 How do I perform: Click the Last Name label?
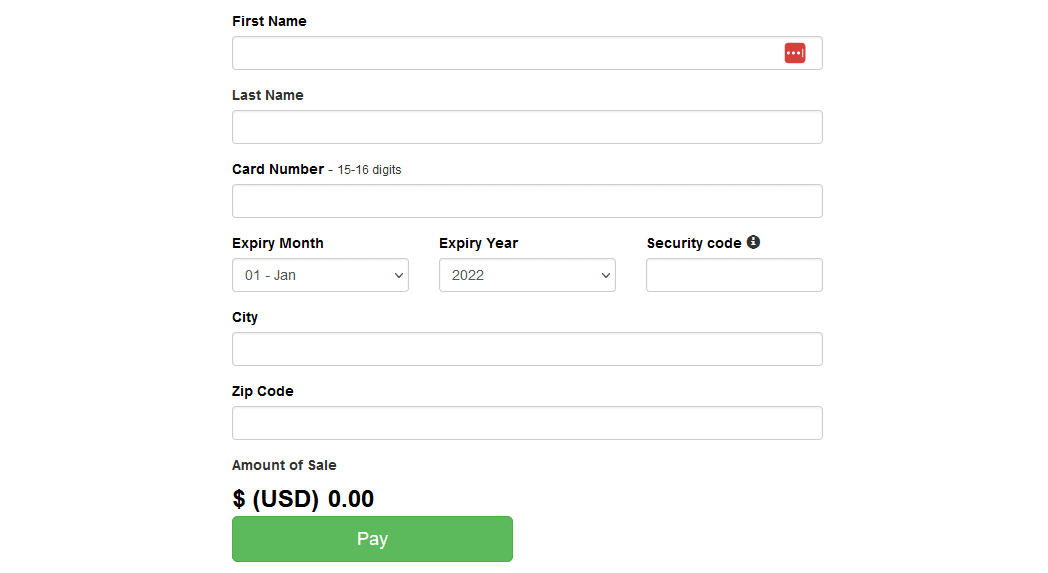tap(267, 95)
